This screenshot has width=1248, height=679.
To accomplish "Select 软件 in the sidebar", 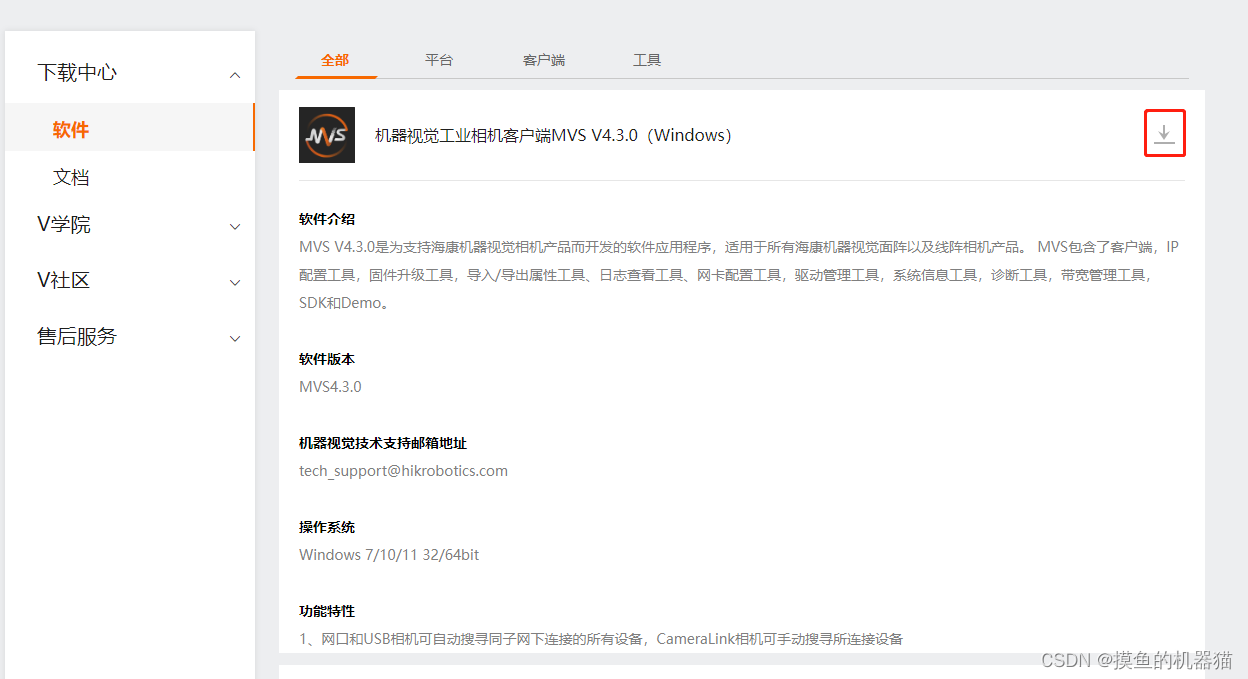I will 130,127.
